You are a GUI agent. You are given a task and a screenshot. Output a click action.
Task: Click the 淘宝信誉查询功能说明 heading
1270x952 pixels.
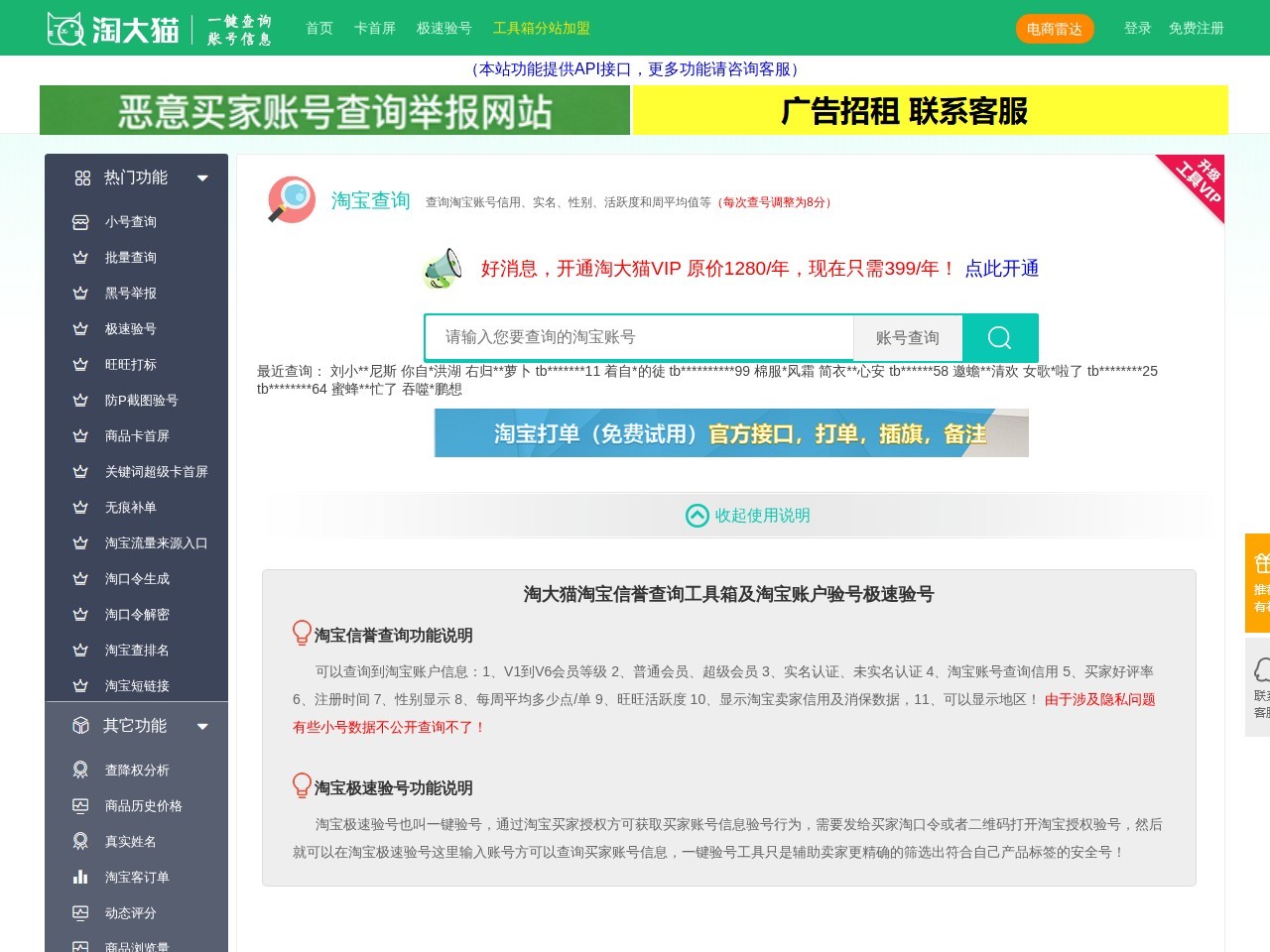coord(394,636)
